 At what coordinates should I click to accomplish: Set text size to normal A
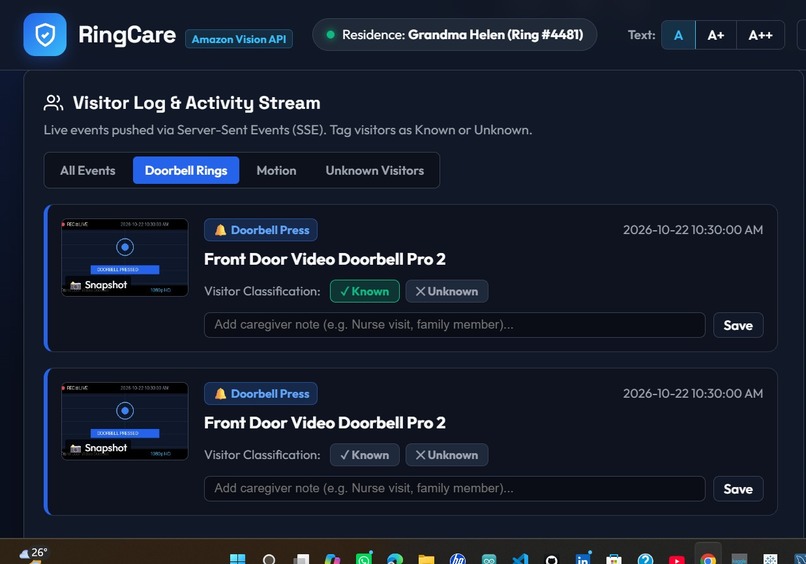point(678,35)
